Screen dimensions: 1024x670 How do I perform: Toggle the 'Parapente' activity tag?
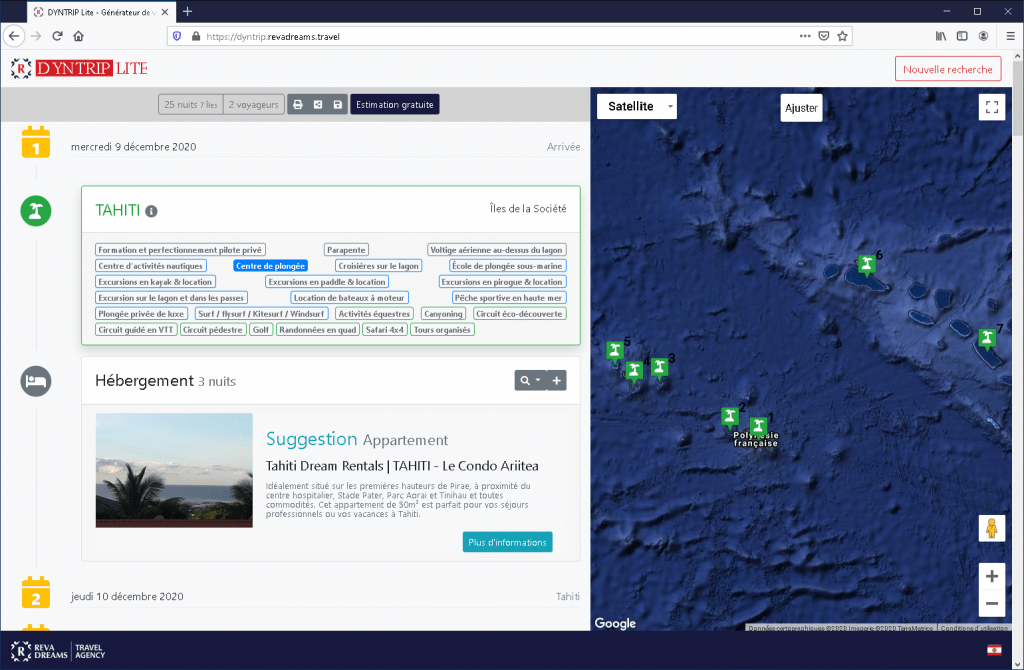coord(346,250)
